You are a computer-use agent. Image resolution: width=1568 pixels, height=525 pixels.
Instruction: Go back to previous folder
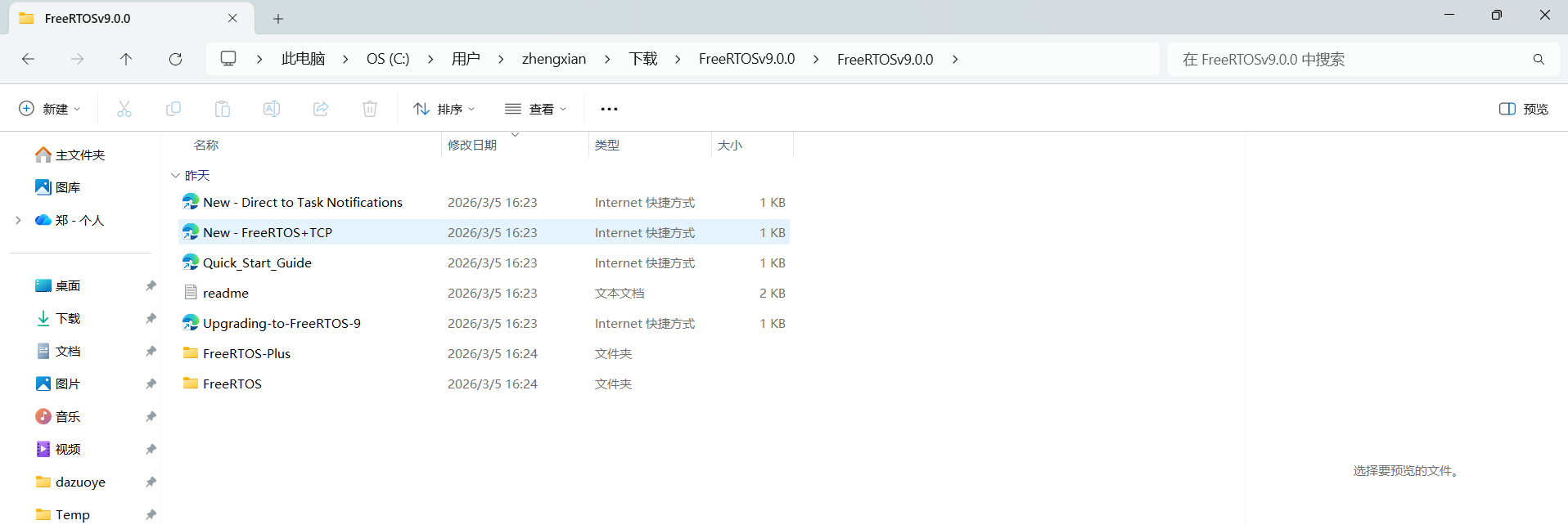[28, 59]
